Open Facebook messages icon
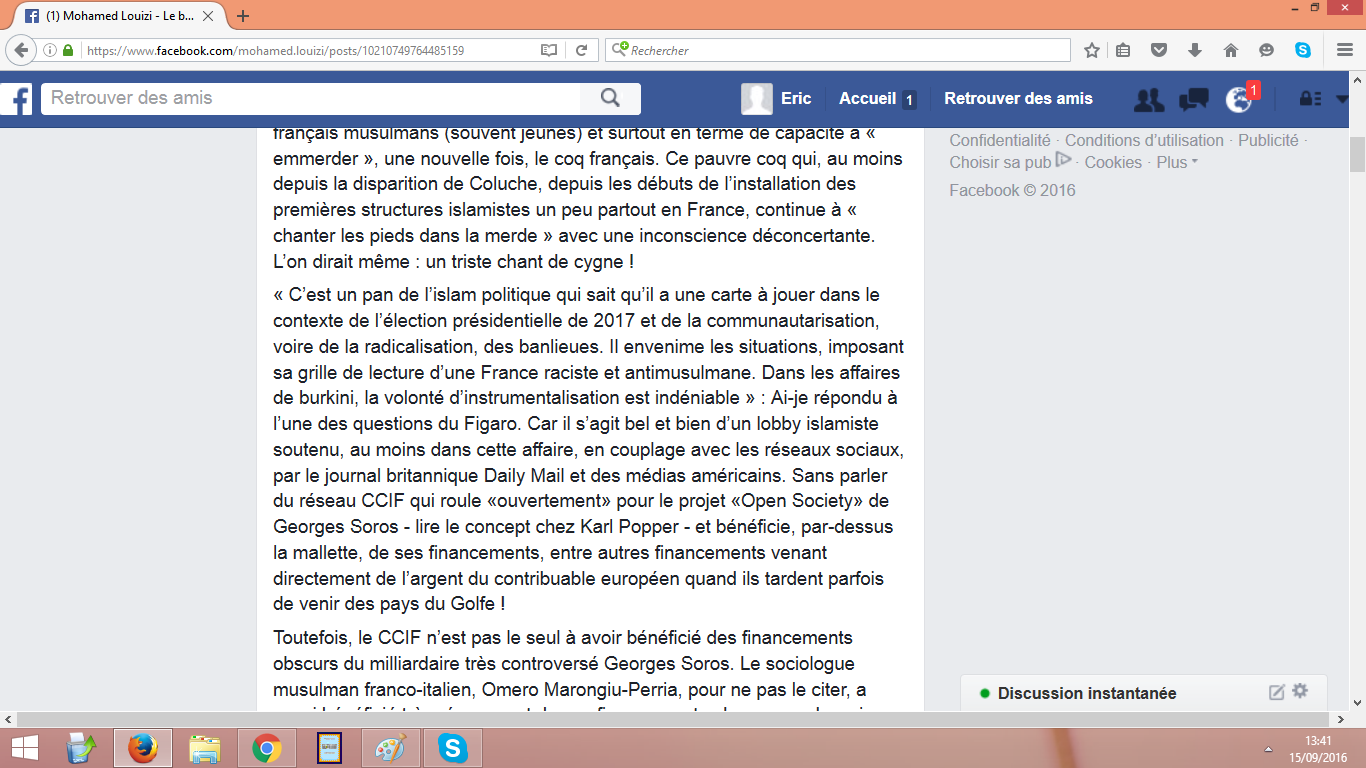 tap(1194, 99)
